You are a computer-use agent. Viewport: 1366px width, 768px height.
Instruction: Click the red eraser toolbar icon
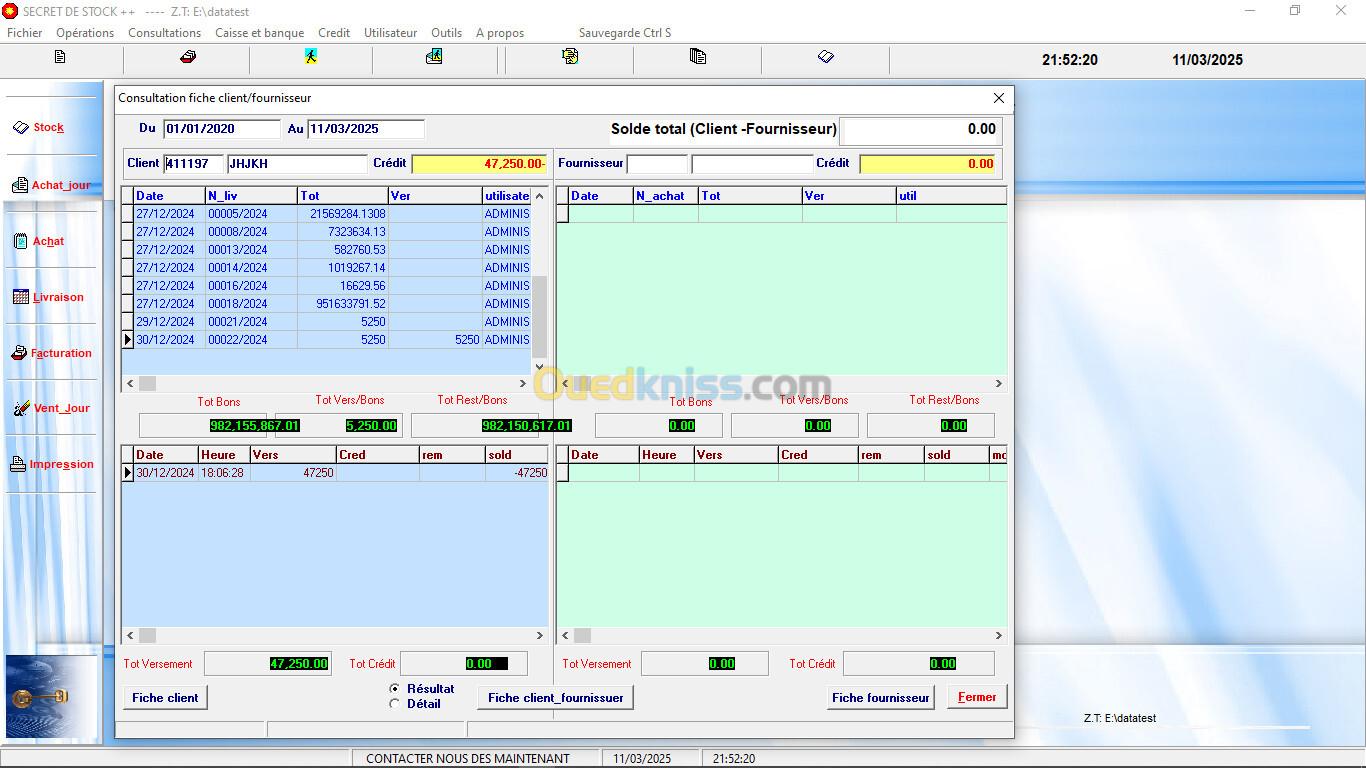[x=187, y=57]
